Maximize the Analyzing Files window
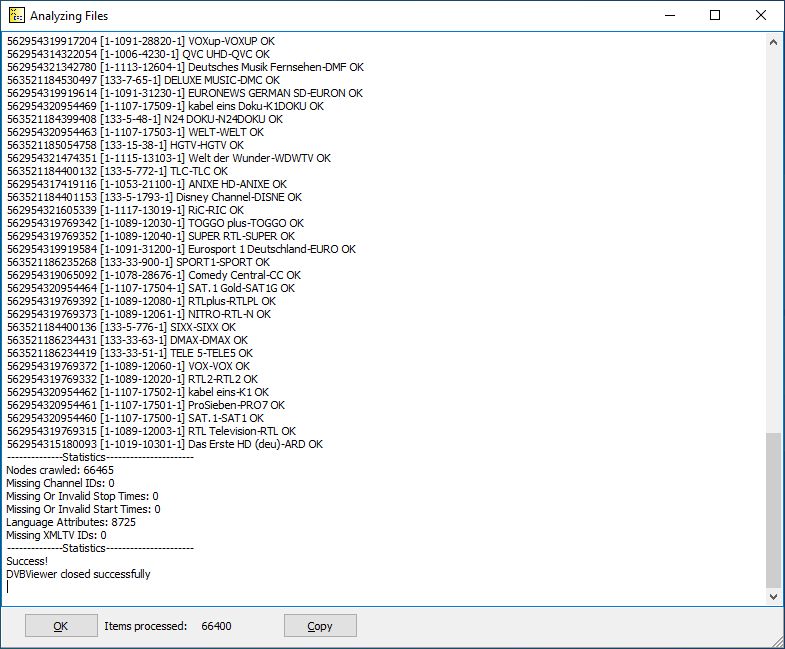Viewport: 785px width, 649px height. [714, 15]
